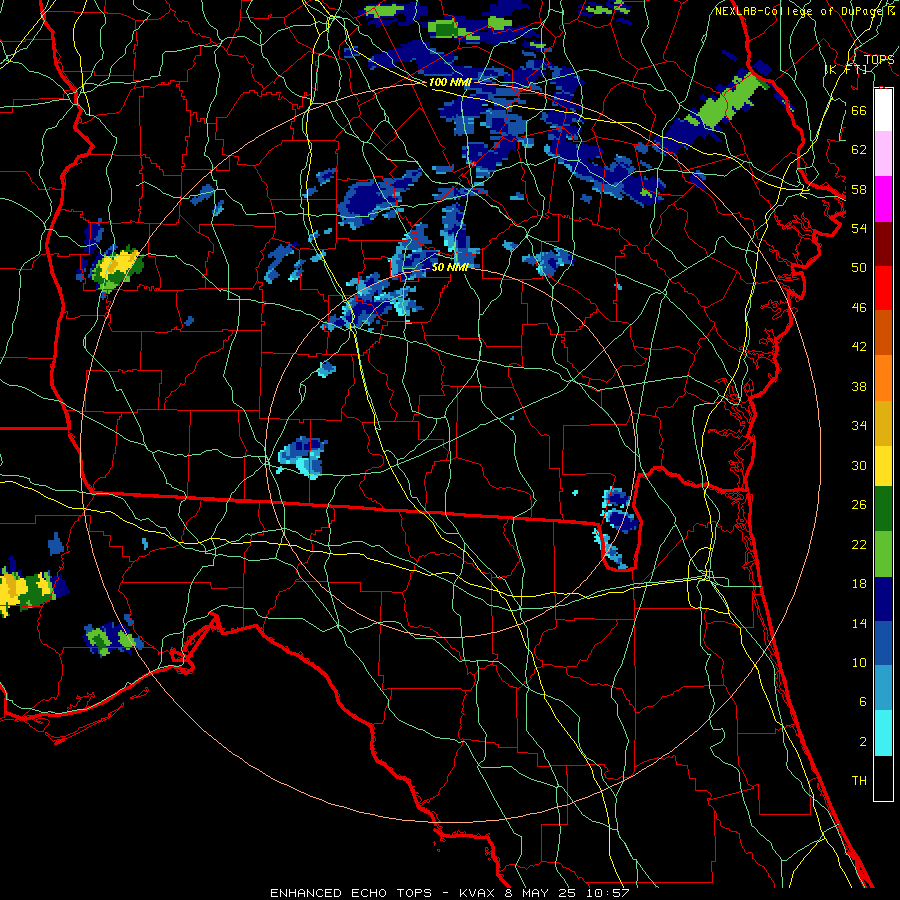Click the '(K FT)' units label
This screenshot has width=900, height=900.
[x=846, y=70]
